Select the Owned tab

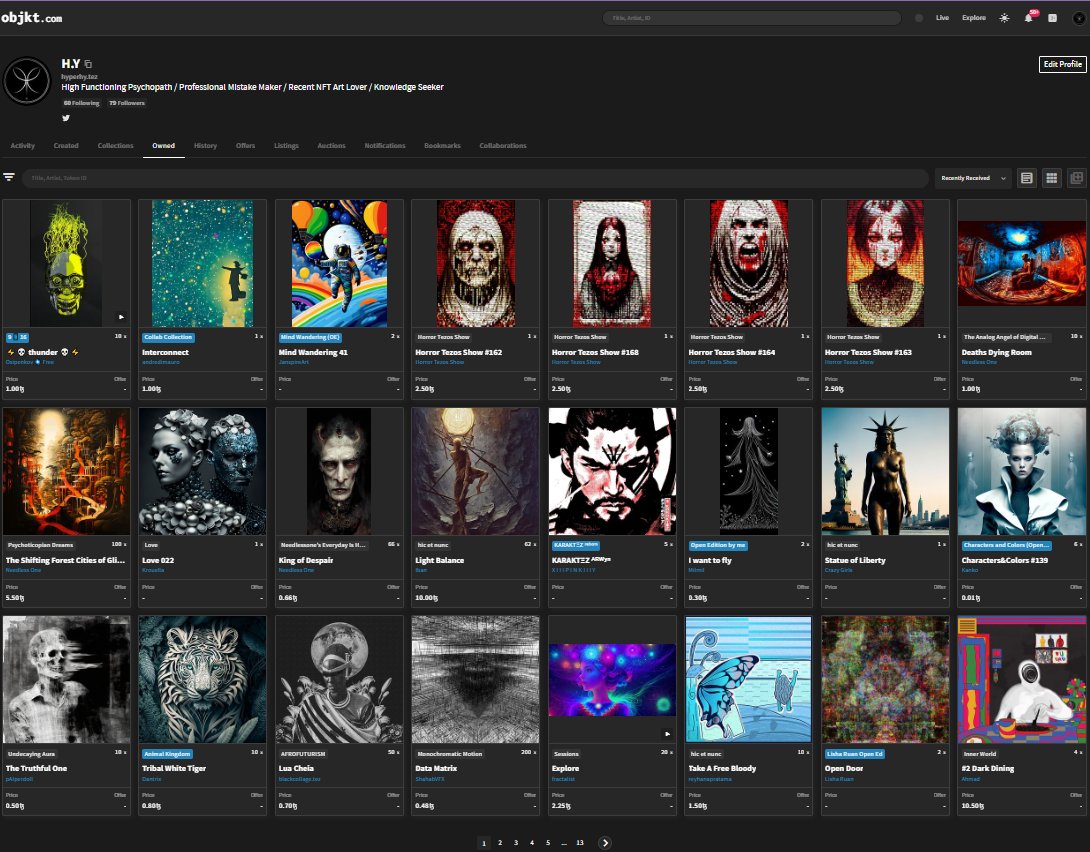[x=163, y=145]
